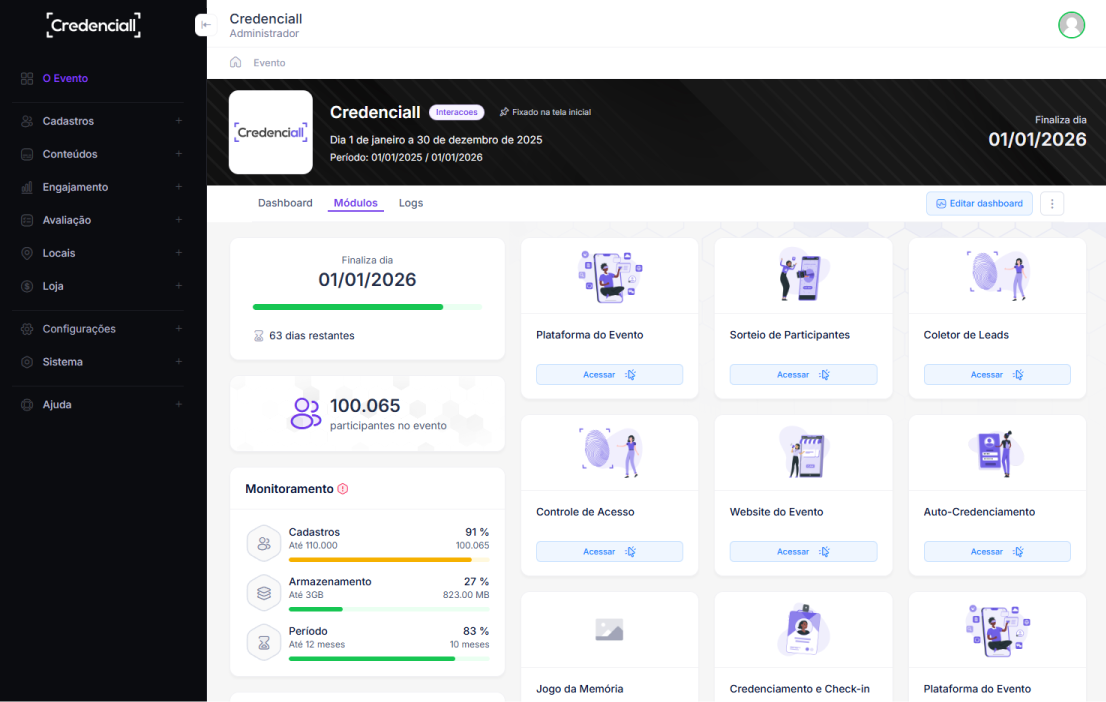1106x702 pixels.
Task: Click the Credenciall logo in sidebar
Action: [93, 25]
